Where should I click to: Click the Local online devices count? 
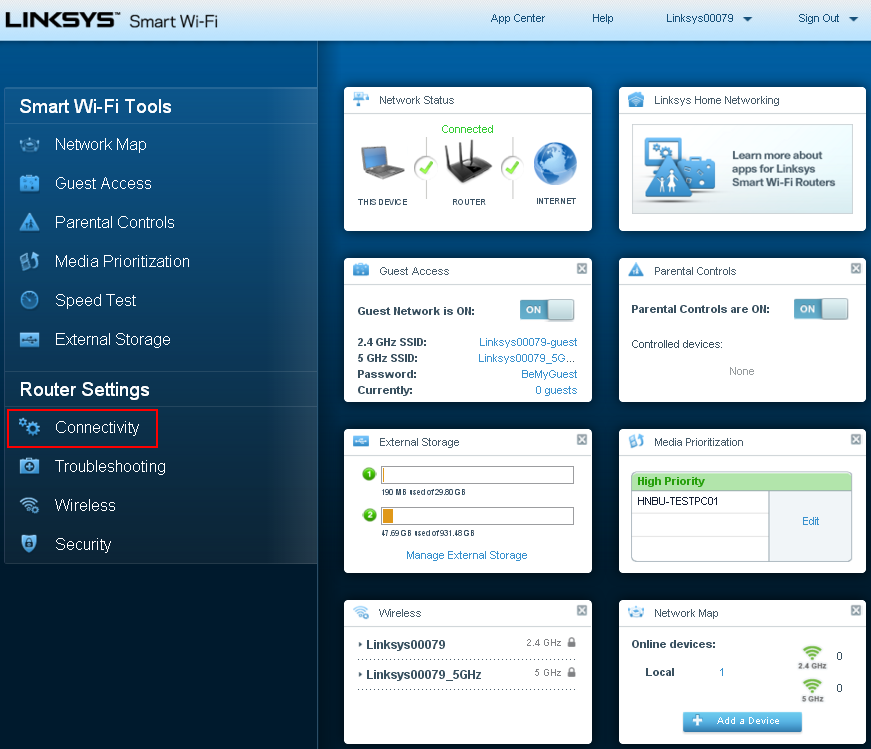pos(722,672)
